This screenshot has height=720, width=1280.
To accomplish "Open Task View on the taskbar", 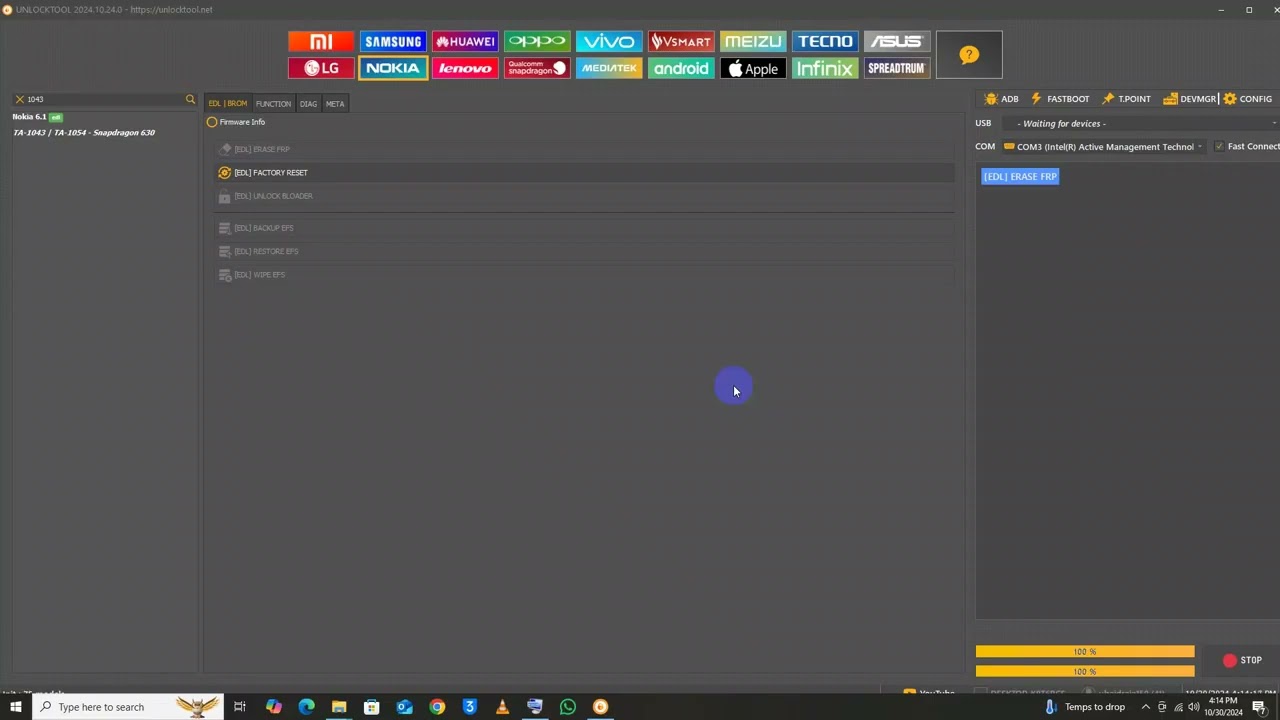I will coord(240,707).
